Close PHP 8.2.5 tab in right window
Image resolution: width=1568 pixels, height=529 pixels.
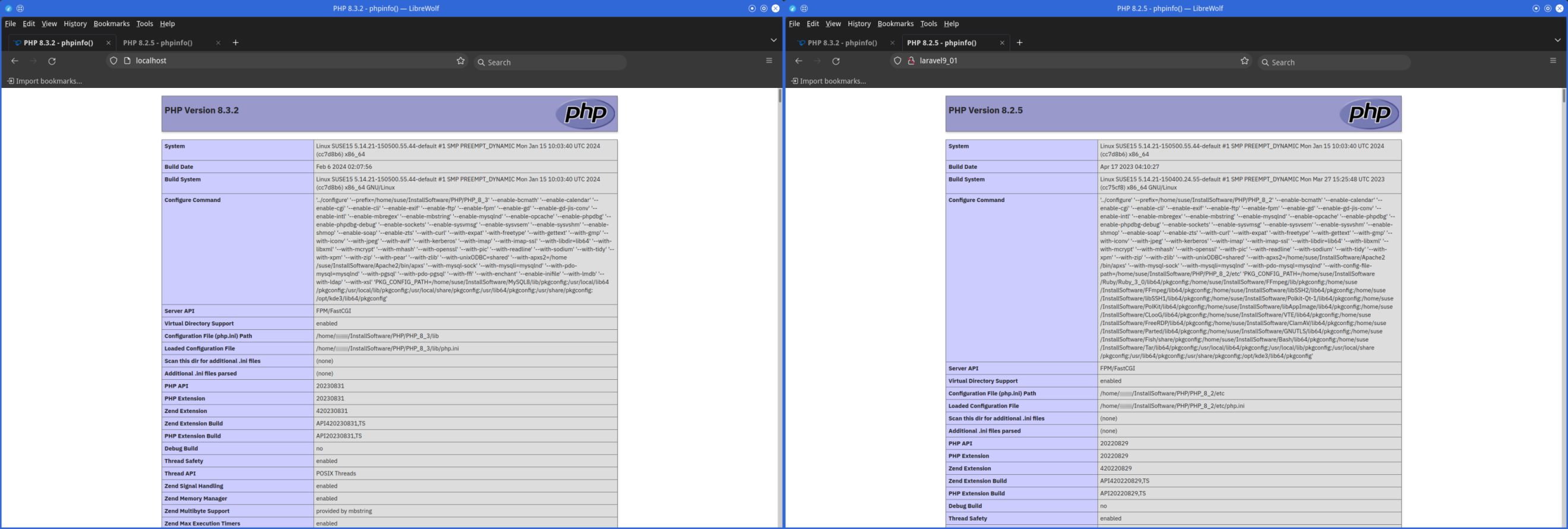click(x=1002, y=43)
